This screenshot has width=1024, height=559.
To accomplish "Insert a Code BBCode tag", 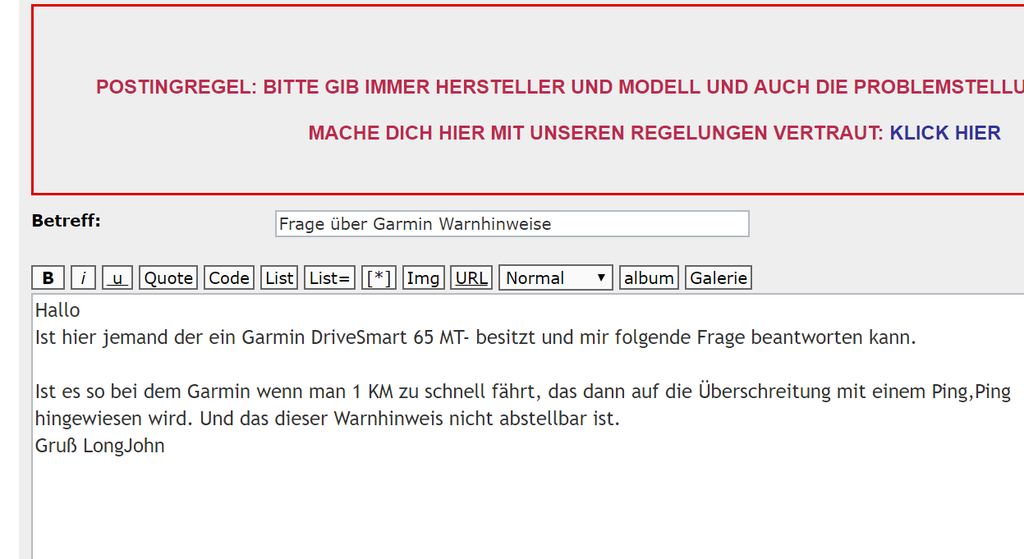I will tap(229, 278).
